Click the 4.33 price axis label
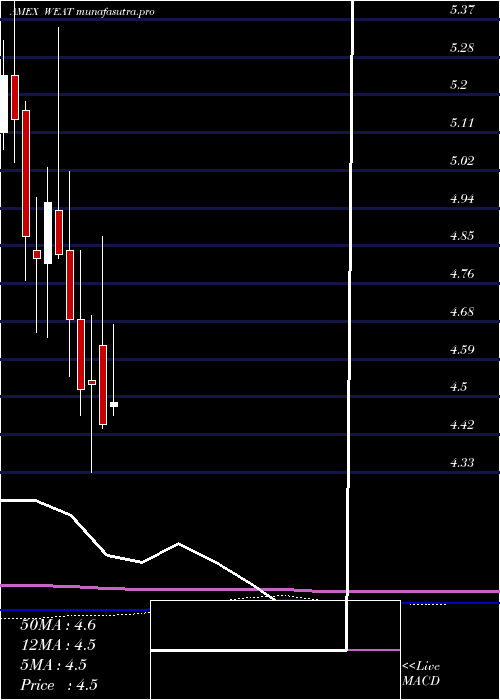The image size is (500, 700). (462, 463)
